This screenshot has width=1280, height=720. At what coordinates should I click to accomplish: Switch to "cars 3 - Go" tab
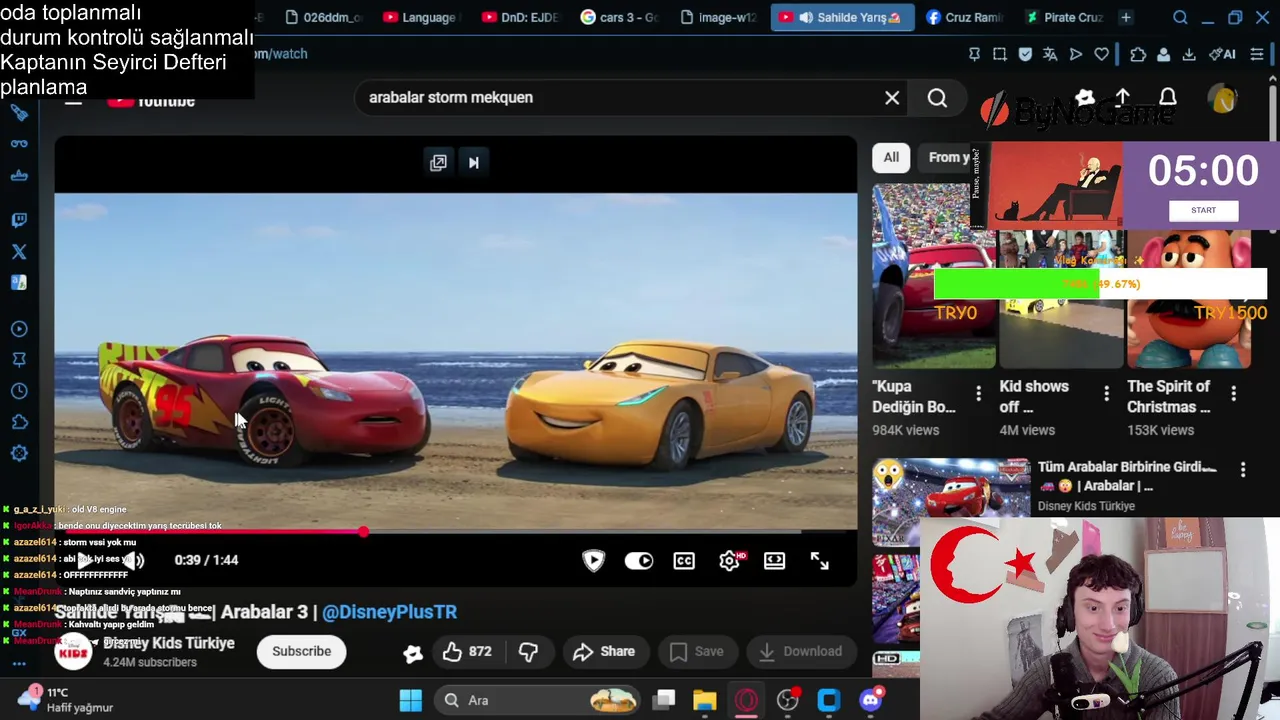pos(617,17)
